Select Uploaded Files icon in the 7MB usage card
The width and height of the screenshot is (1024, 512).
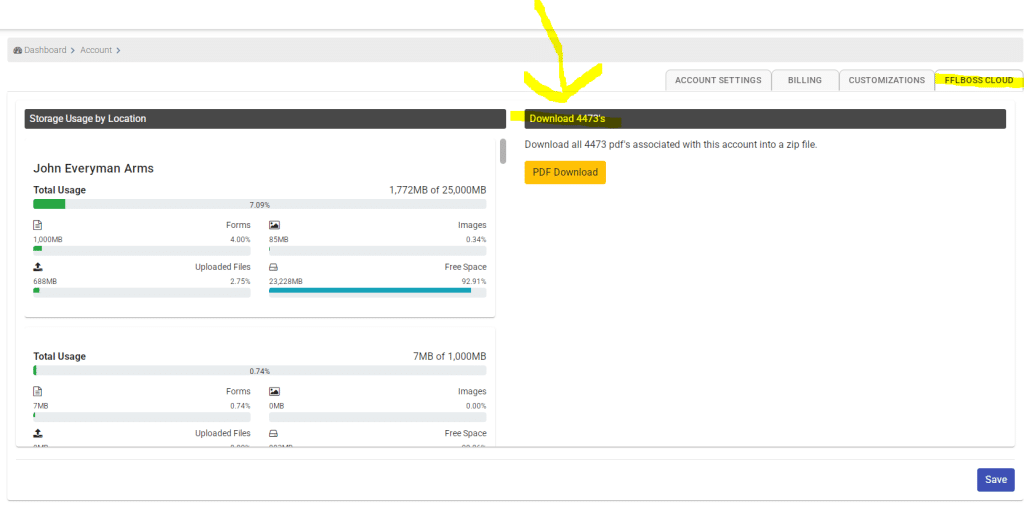(38, 433)
